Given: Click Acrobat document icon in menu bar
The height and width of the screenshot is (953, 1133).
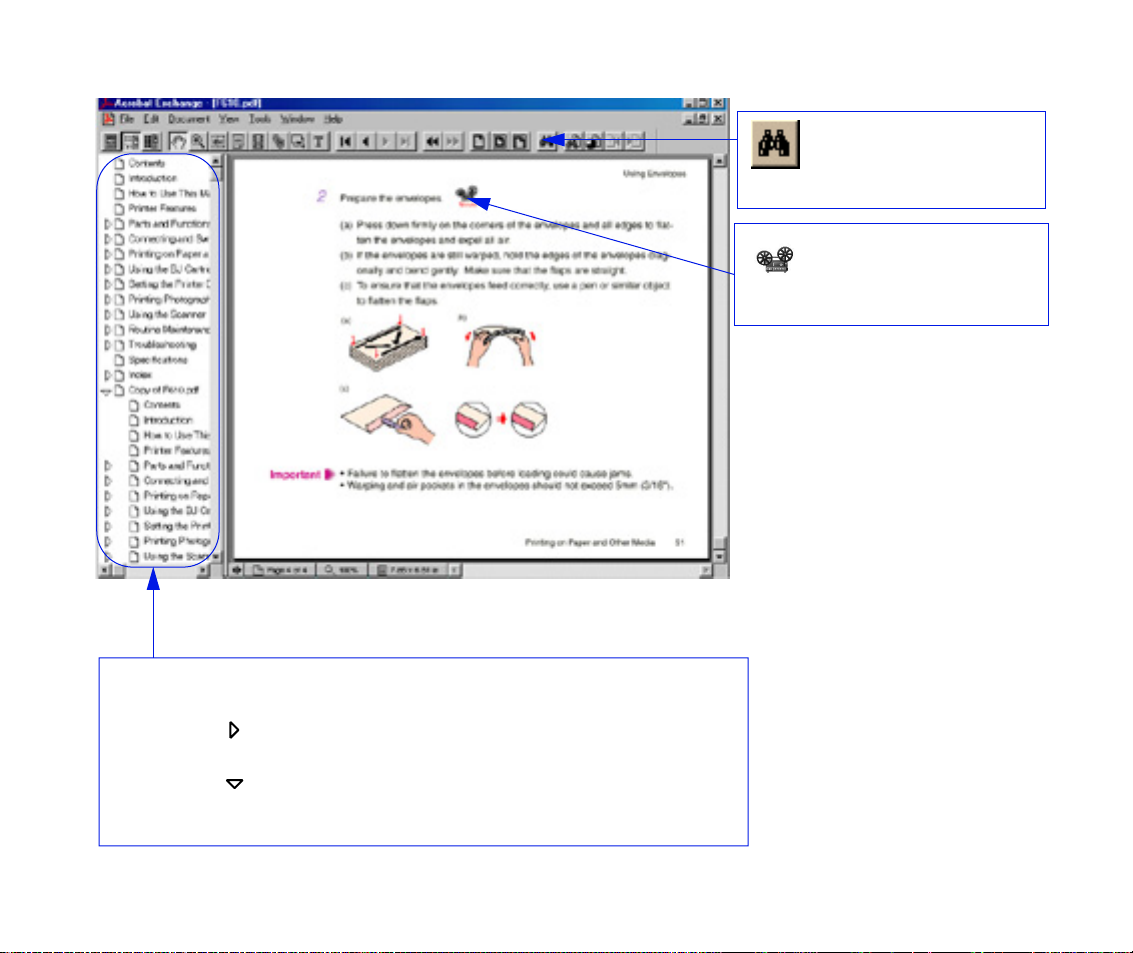Looking at the screenshot, I should point(108,119).
